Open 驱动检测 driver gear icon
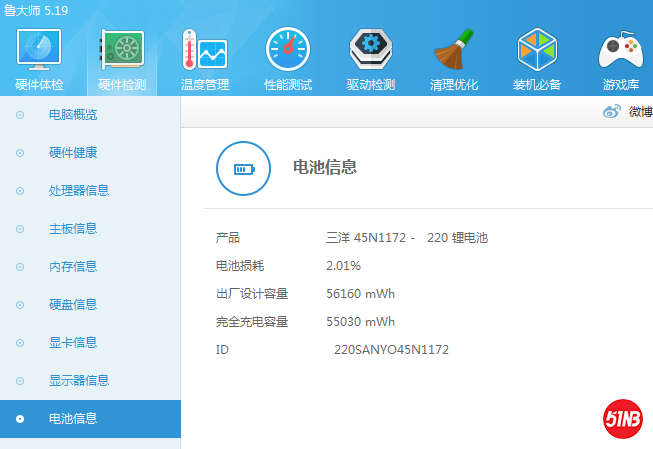 pyautogui.click(x=370, y=50)
